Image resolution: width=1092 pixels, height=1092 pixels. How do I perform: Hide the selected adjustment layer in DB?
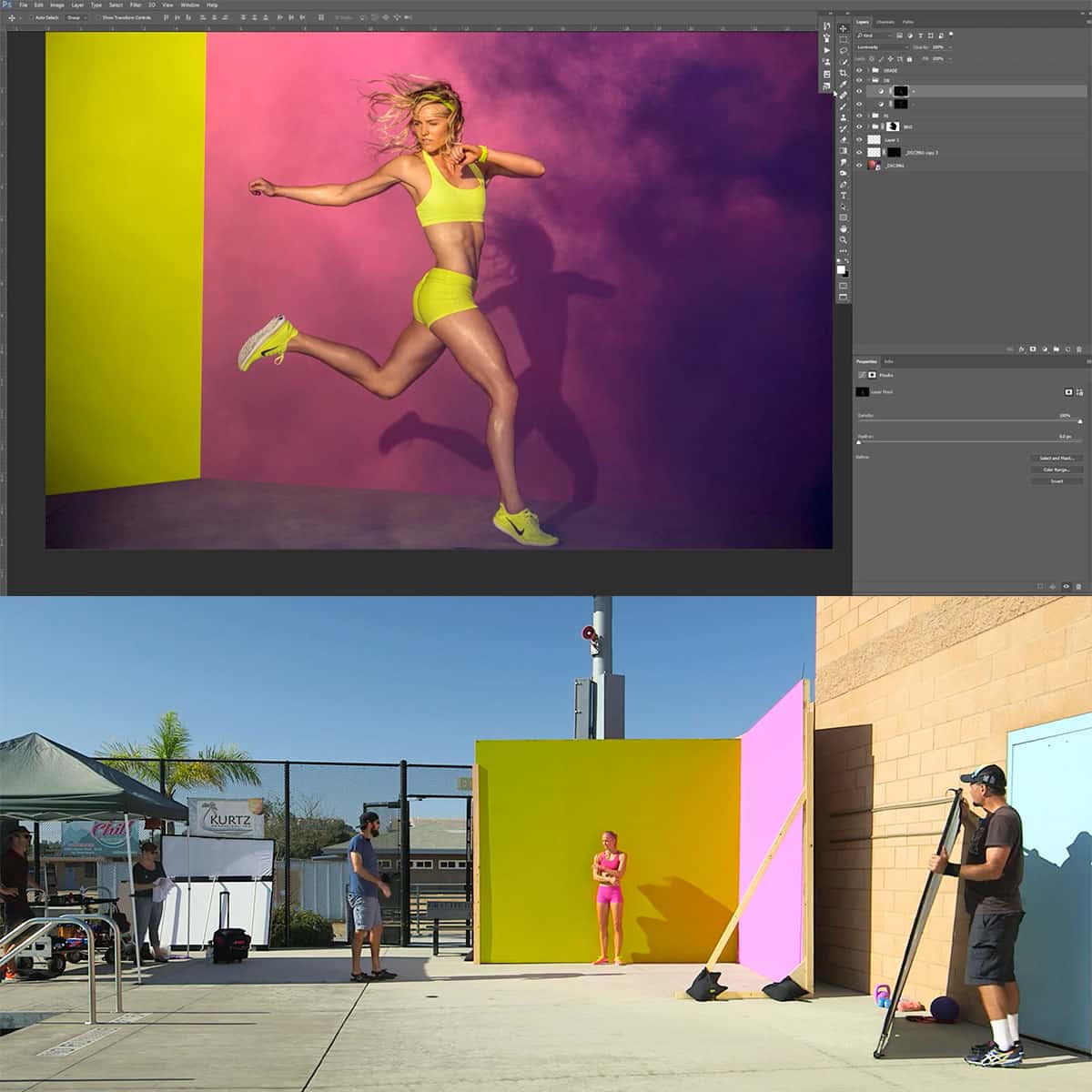[x=859, y=91]
